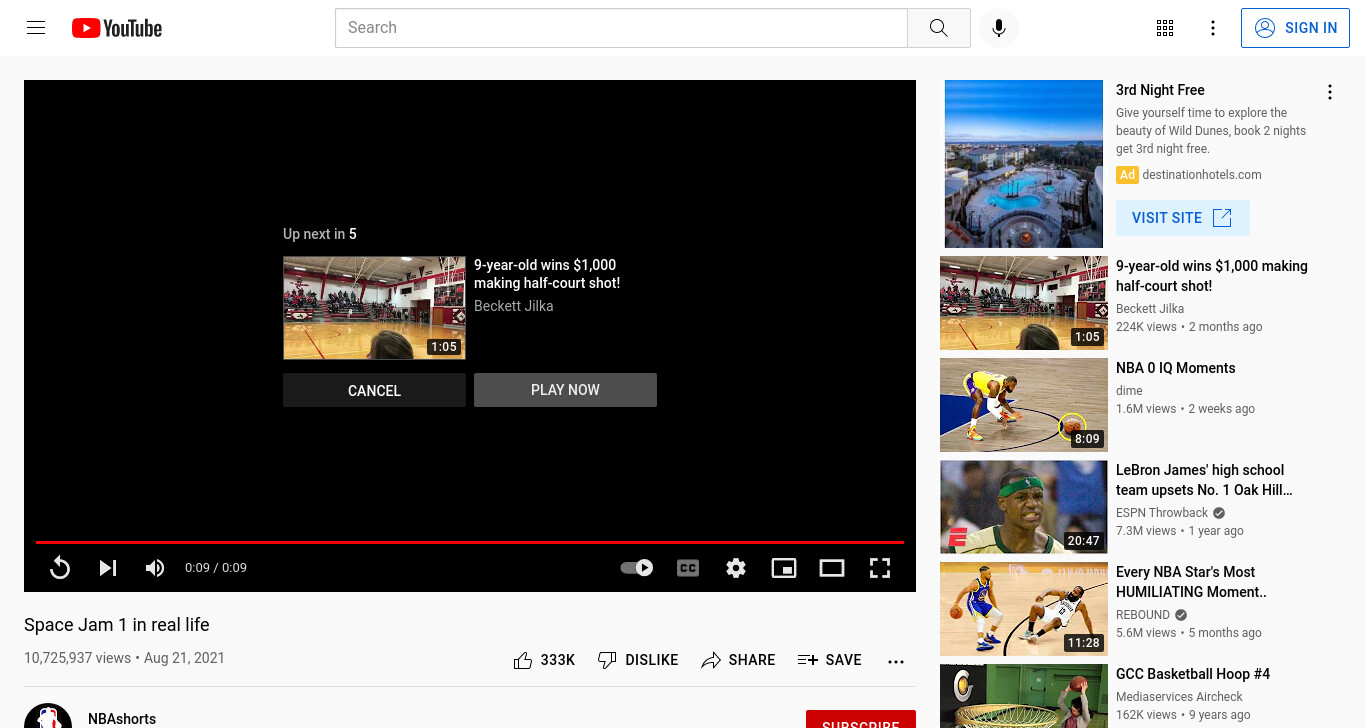Skip to the next video
This screenshot has height=728, width=1366.
[108, 568]
